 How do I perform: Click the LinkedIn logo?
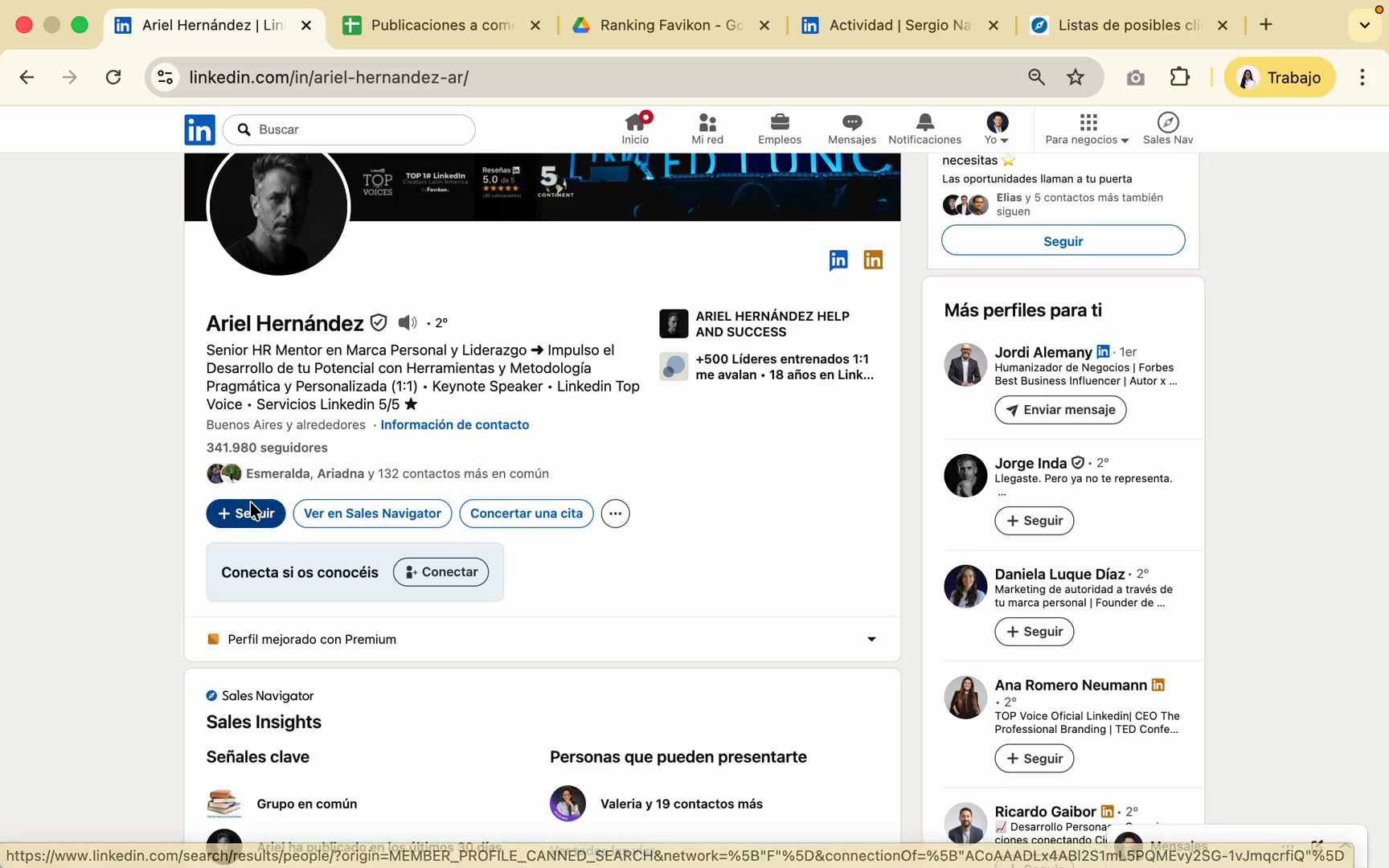click(199, 129)
